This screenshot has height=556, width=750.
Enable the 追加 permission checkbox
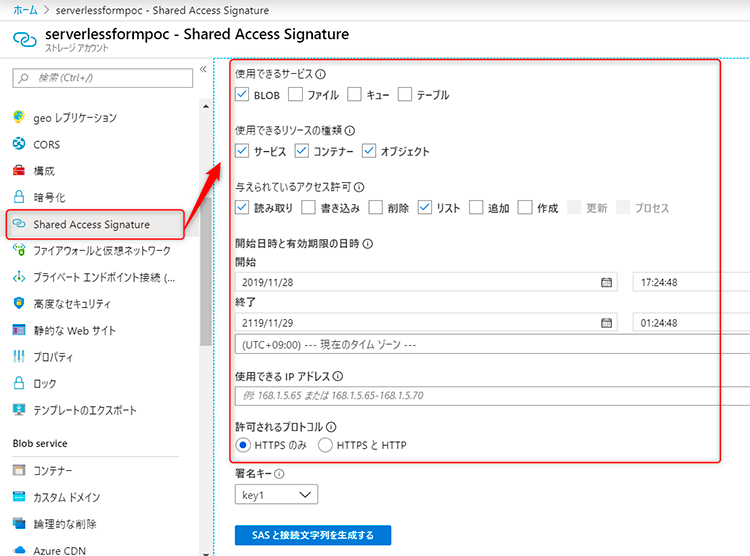click(x=476, y=207)
